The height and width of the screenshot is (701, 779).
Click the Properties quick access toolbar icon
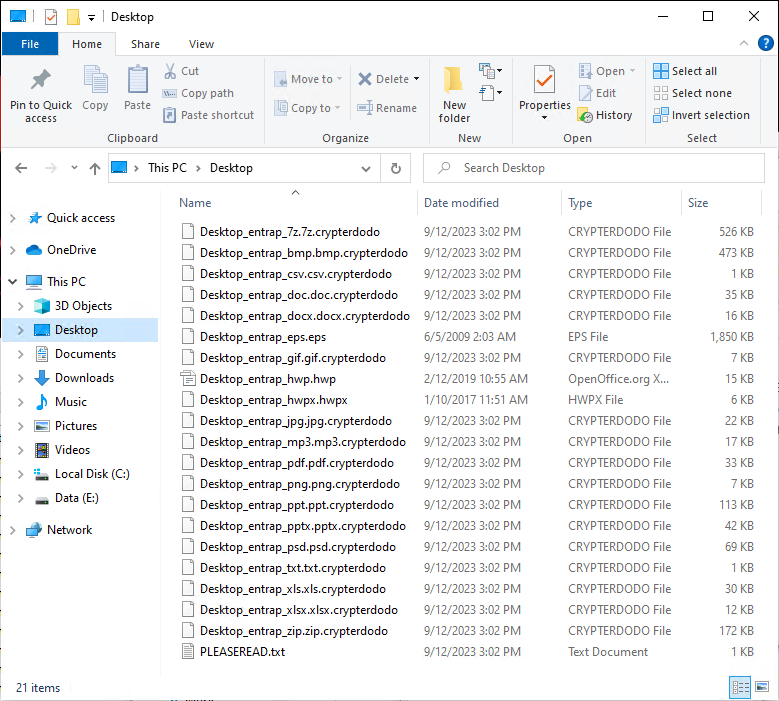tap(51, 17)
